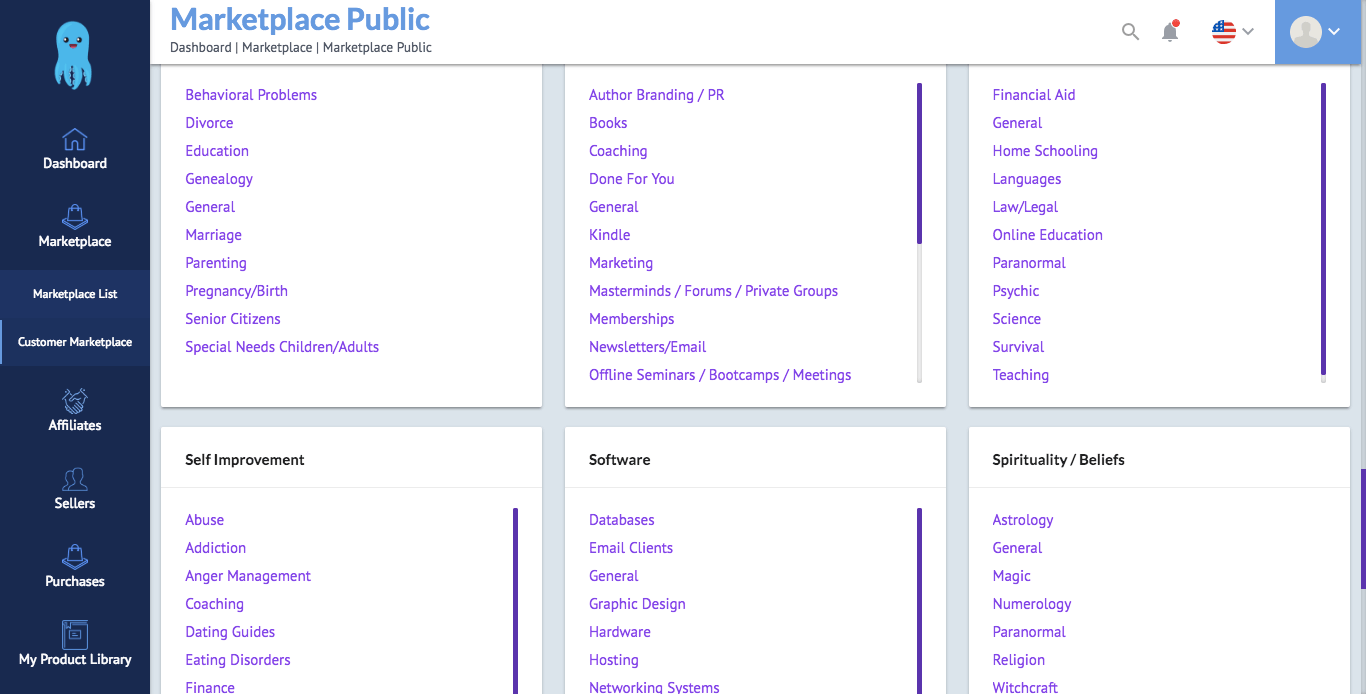Click the Sellers people icon

(x=75, y=479)
